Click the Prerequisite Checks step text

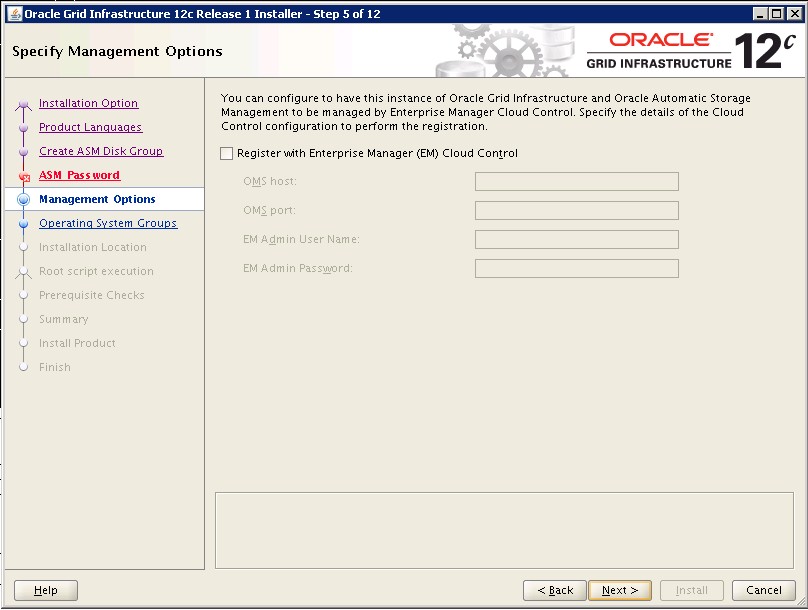pos(92,295)
